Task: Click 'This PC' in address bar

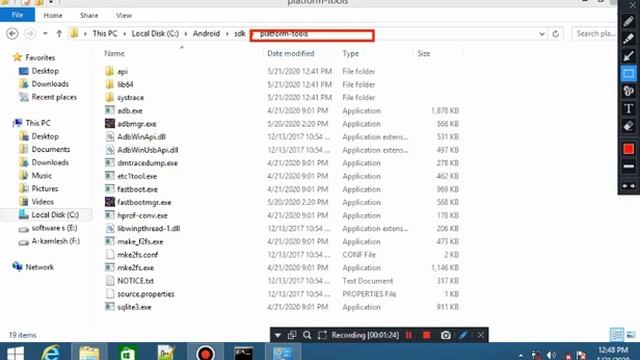Action: tap(104, 33)
